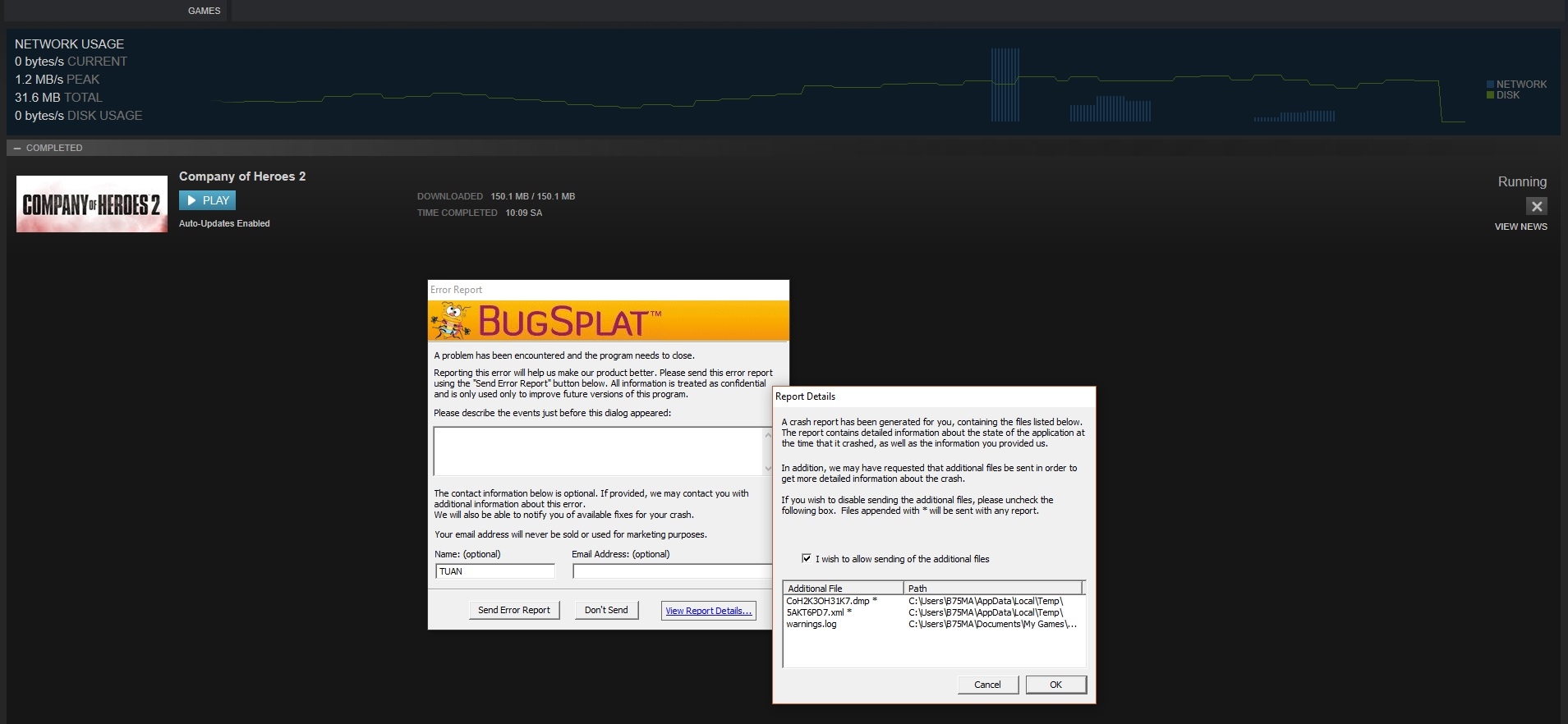Click the 31.6 MB TOTAL network stat
The width and height of the screenshot is (1568, 724).
(x=58, y=98)
